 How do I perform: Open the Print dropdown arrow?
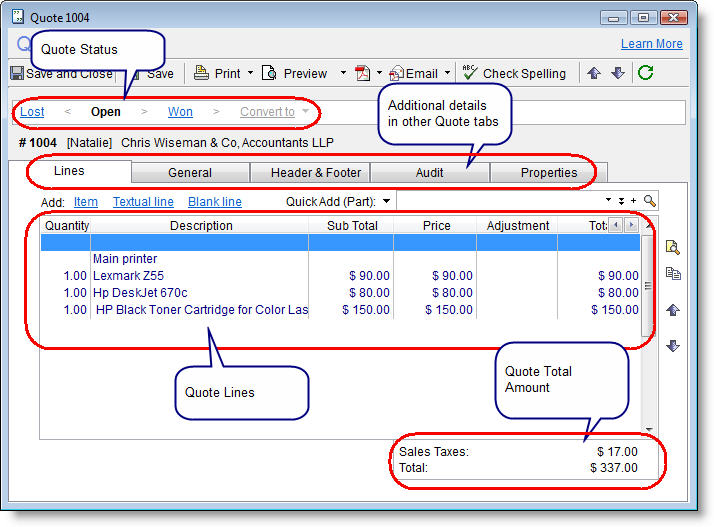(x=250, y=73)
